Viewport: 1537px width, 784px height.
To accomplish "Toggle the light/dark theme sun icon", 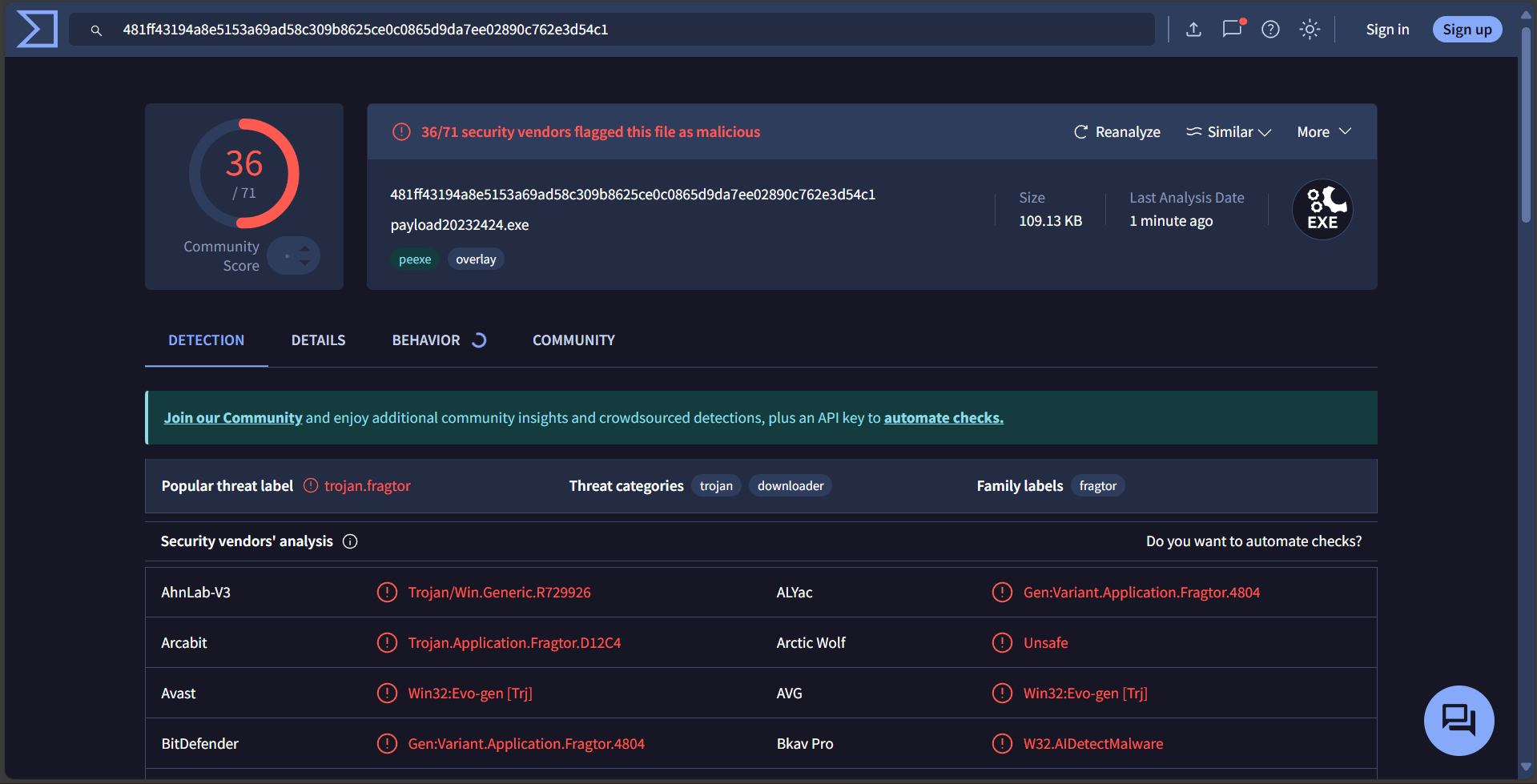I will click(1310, 30).
